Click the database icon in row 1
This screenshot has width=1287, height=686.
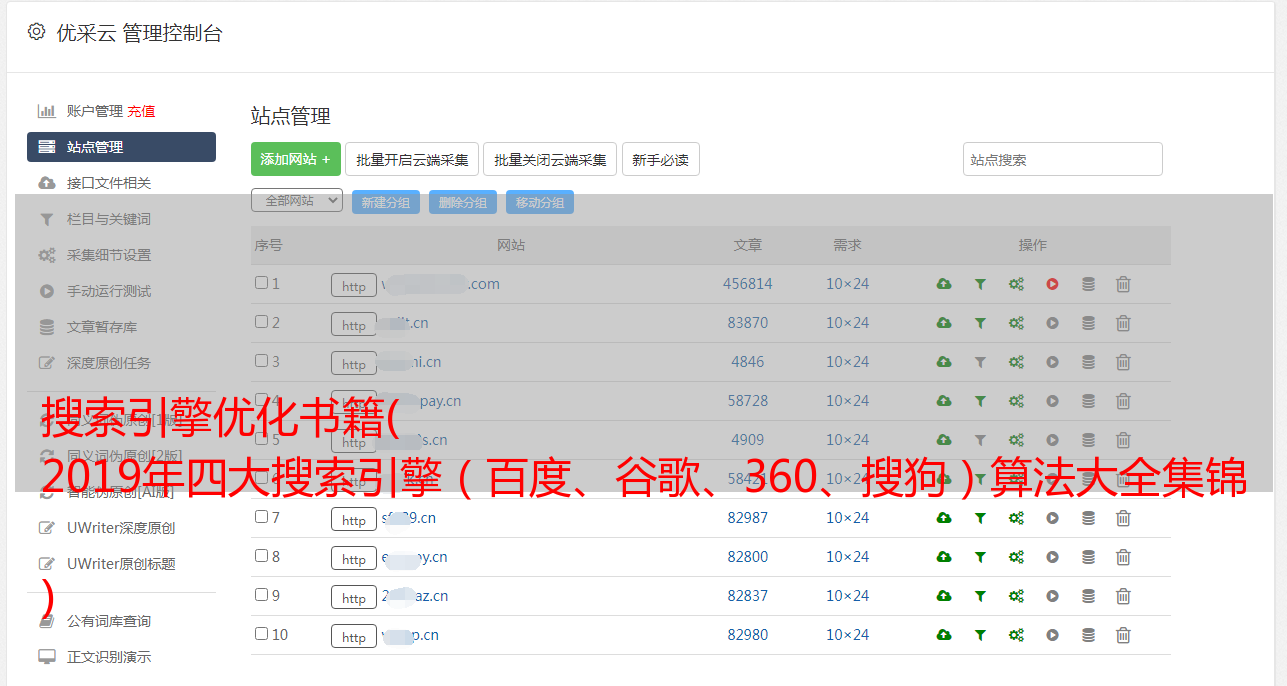coord(1088,284)
